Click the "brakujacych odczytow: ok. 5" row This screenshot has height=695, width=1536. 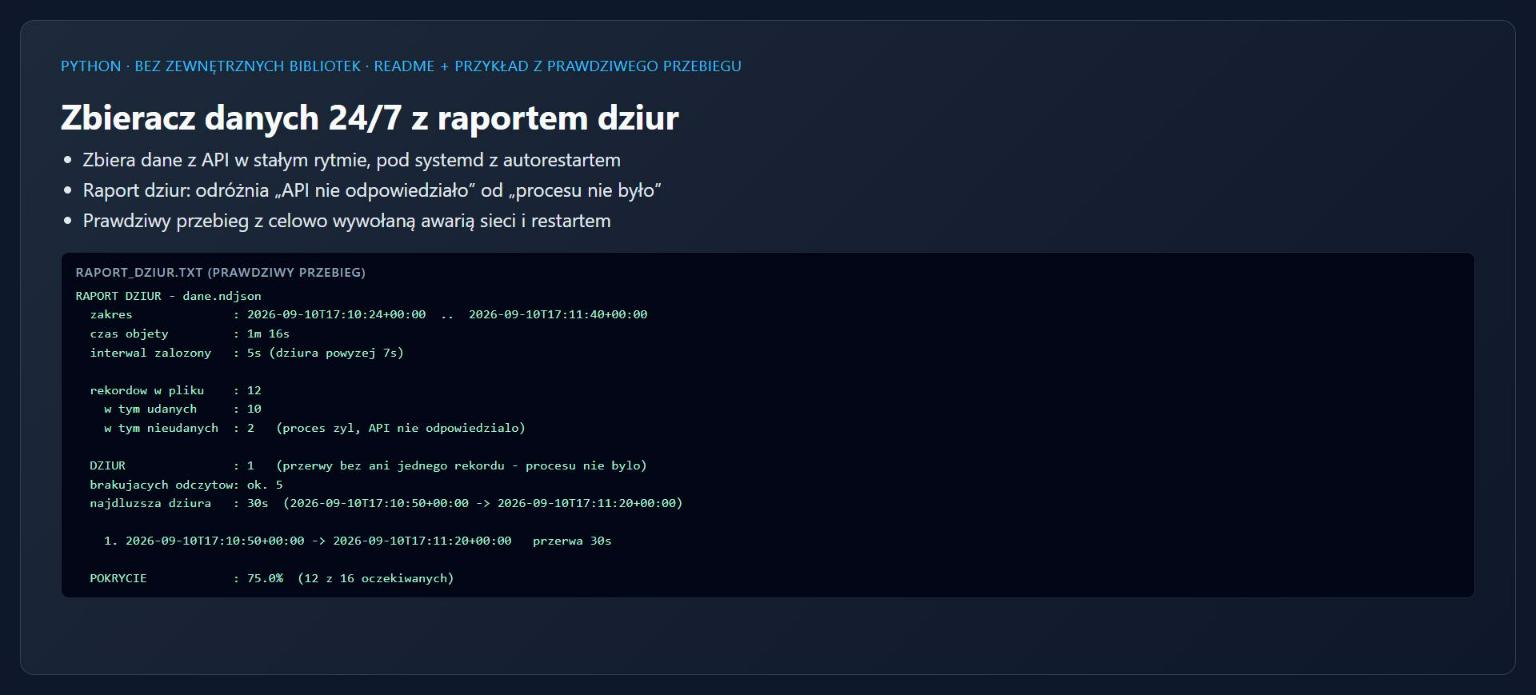click(x=186, y=485)
